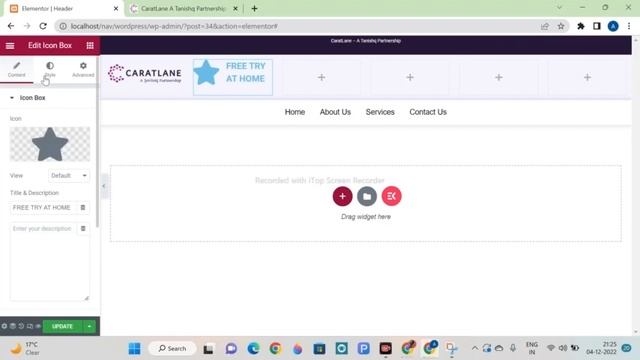The height and width of the screenshot is (360, 640).
Task: Open the Navigator layers icon
Action: (13, 327)
